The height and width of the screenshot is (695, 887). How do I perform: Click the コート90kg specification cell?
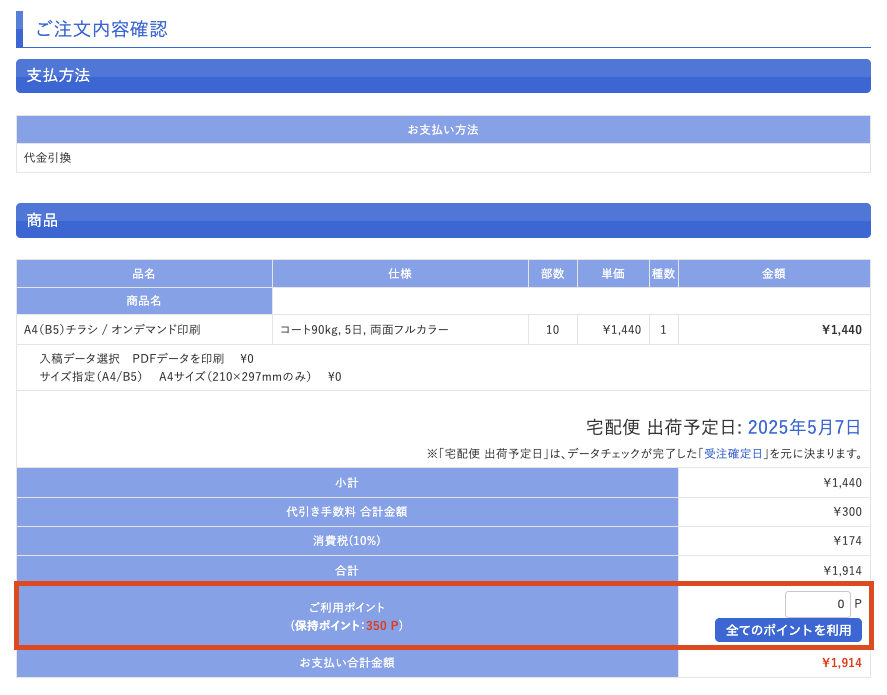(364, 330)
